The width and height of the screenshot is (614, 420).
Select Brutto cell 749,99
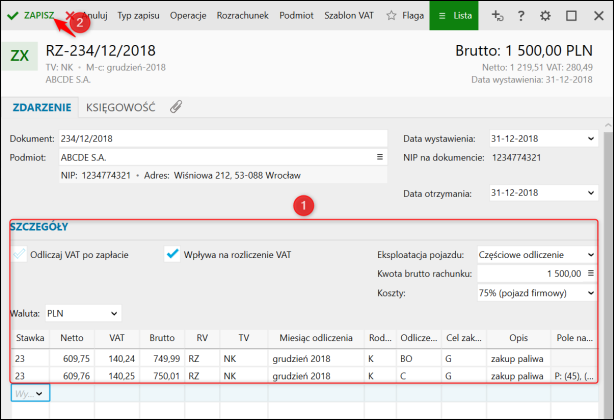click(162, 359)
